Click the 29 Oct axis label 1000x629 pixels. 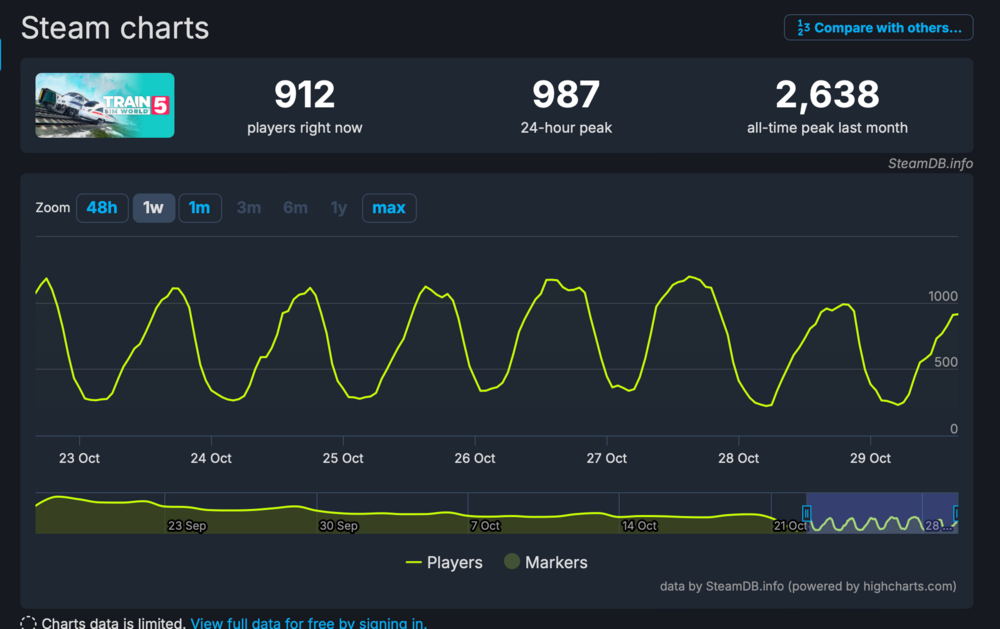tap(871, 458)
